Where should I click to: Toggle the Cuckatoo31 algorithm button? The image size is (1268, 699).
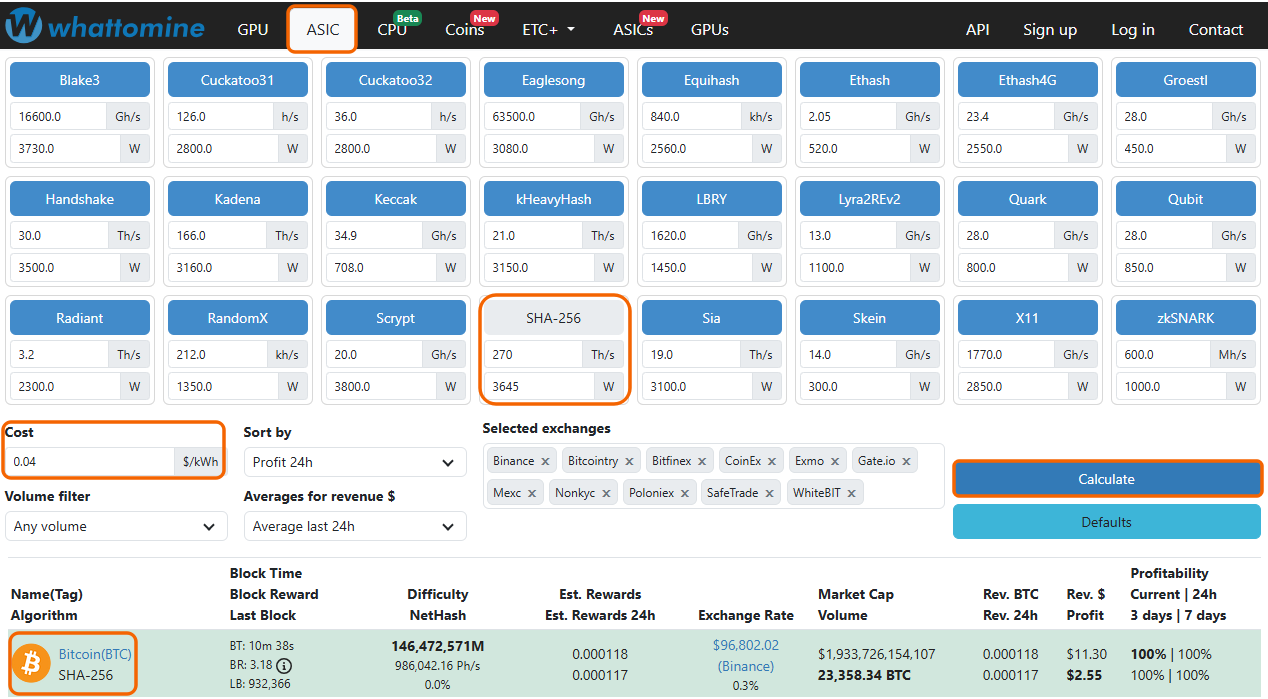coord(237,80)
